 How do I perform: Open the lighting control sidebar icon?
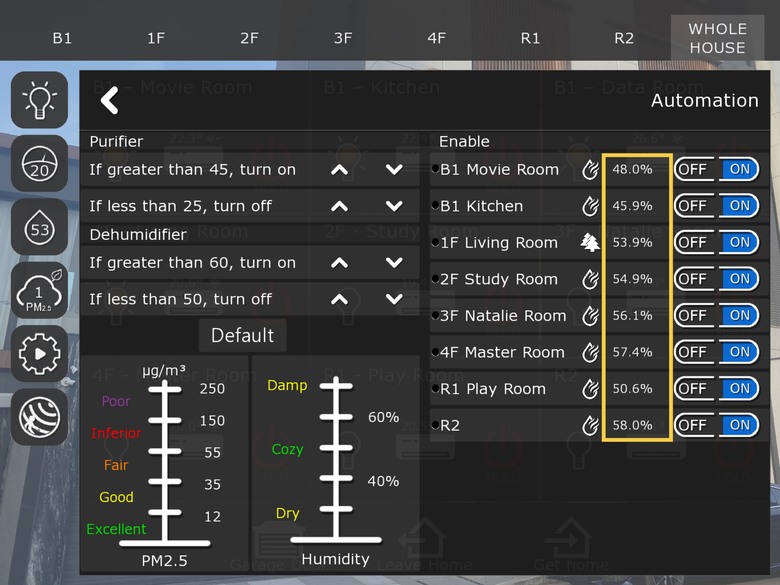pos(39,99)
